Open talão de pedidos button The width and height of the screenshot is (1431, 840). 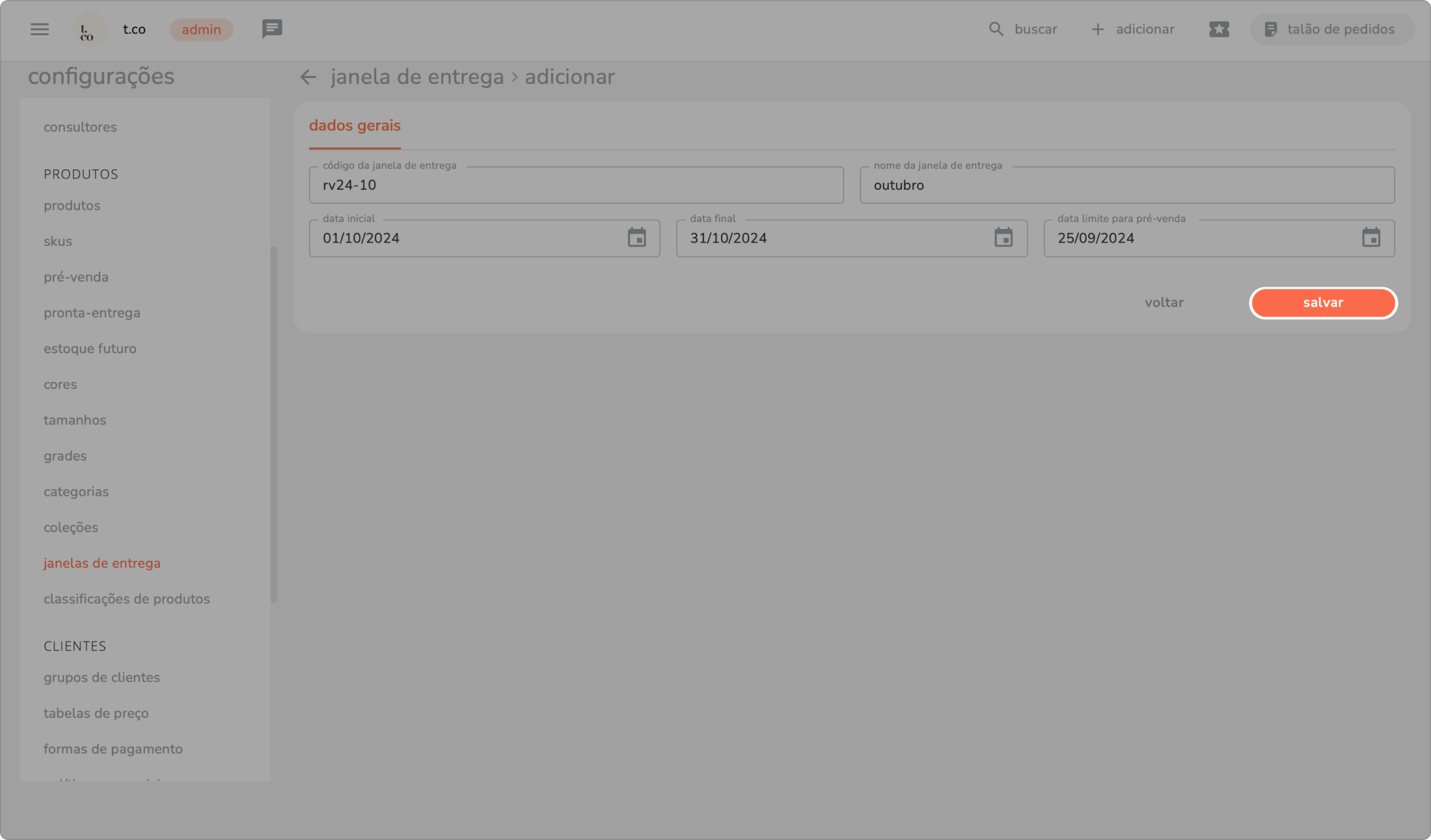pos(1331,29)
